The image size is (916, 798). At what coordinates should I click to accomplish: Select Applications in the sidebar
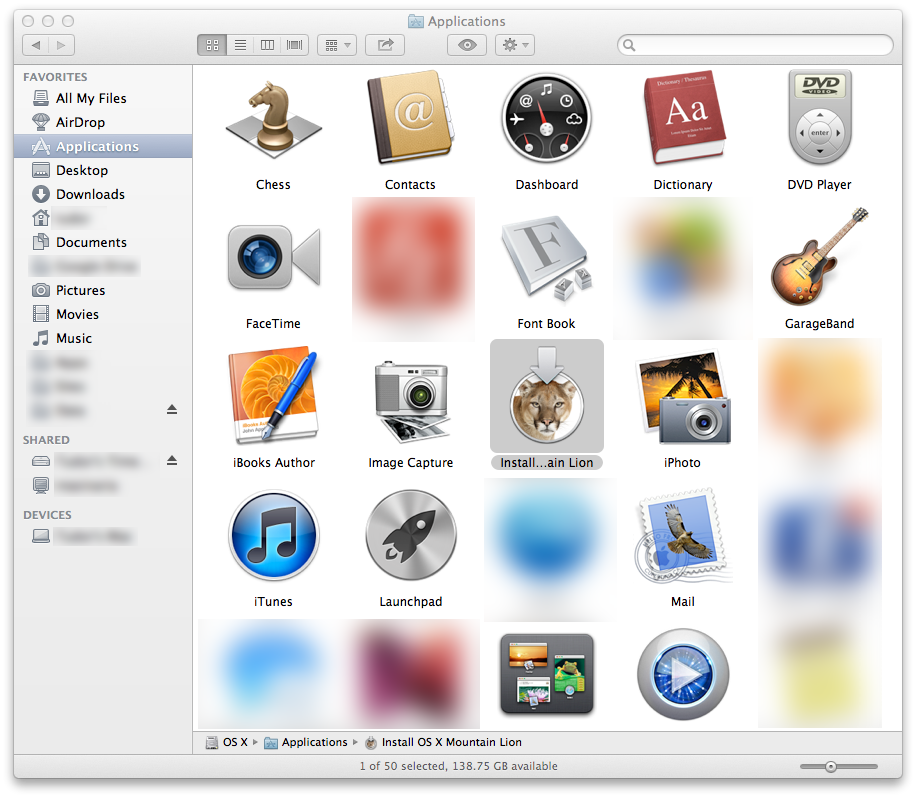pos(103,146)
